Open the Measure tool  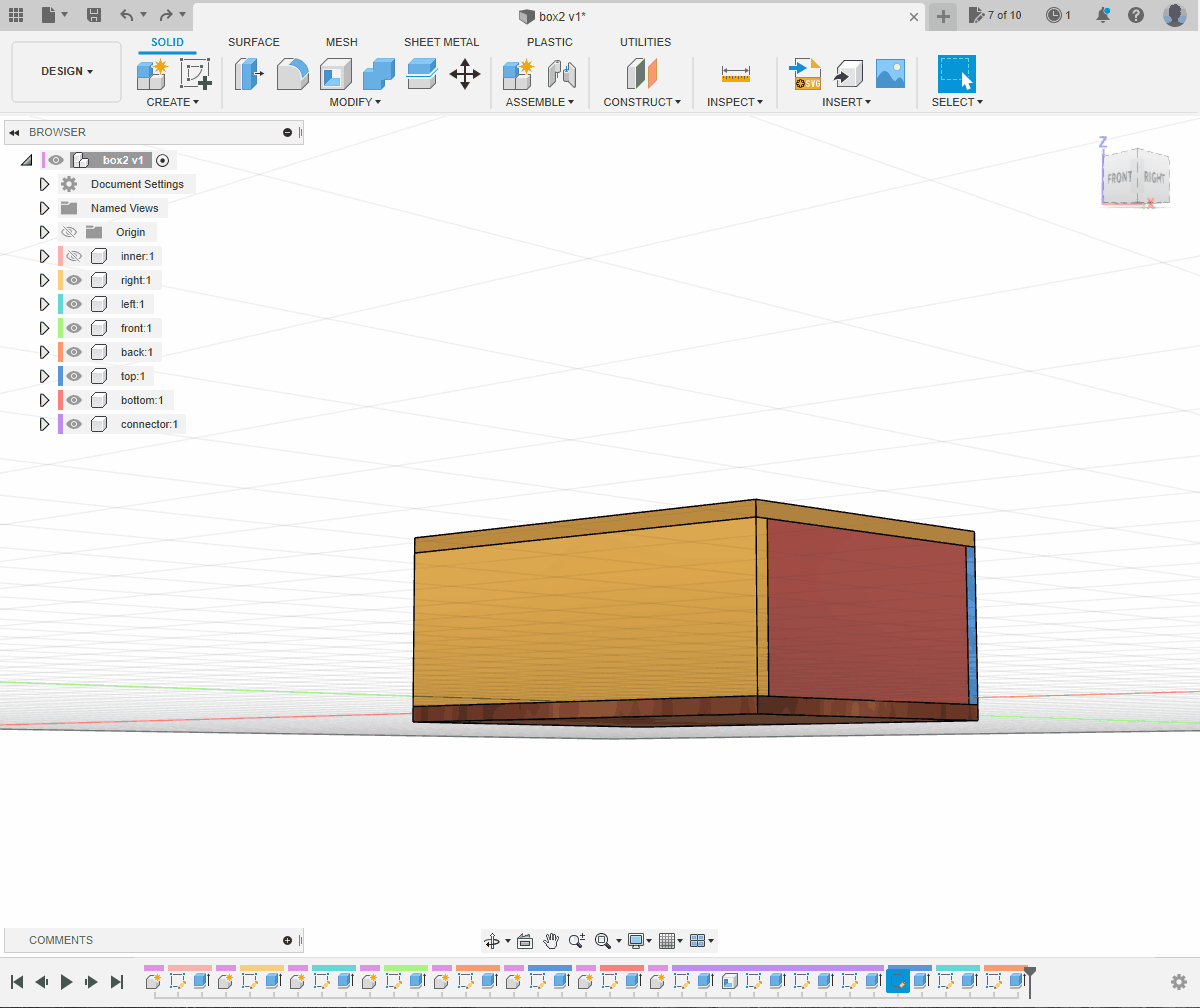click(x=735, y=74)
